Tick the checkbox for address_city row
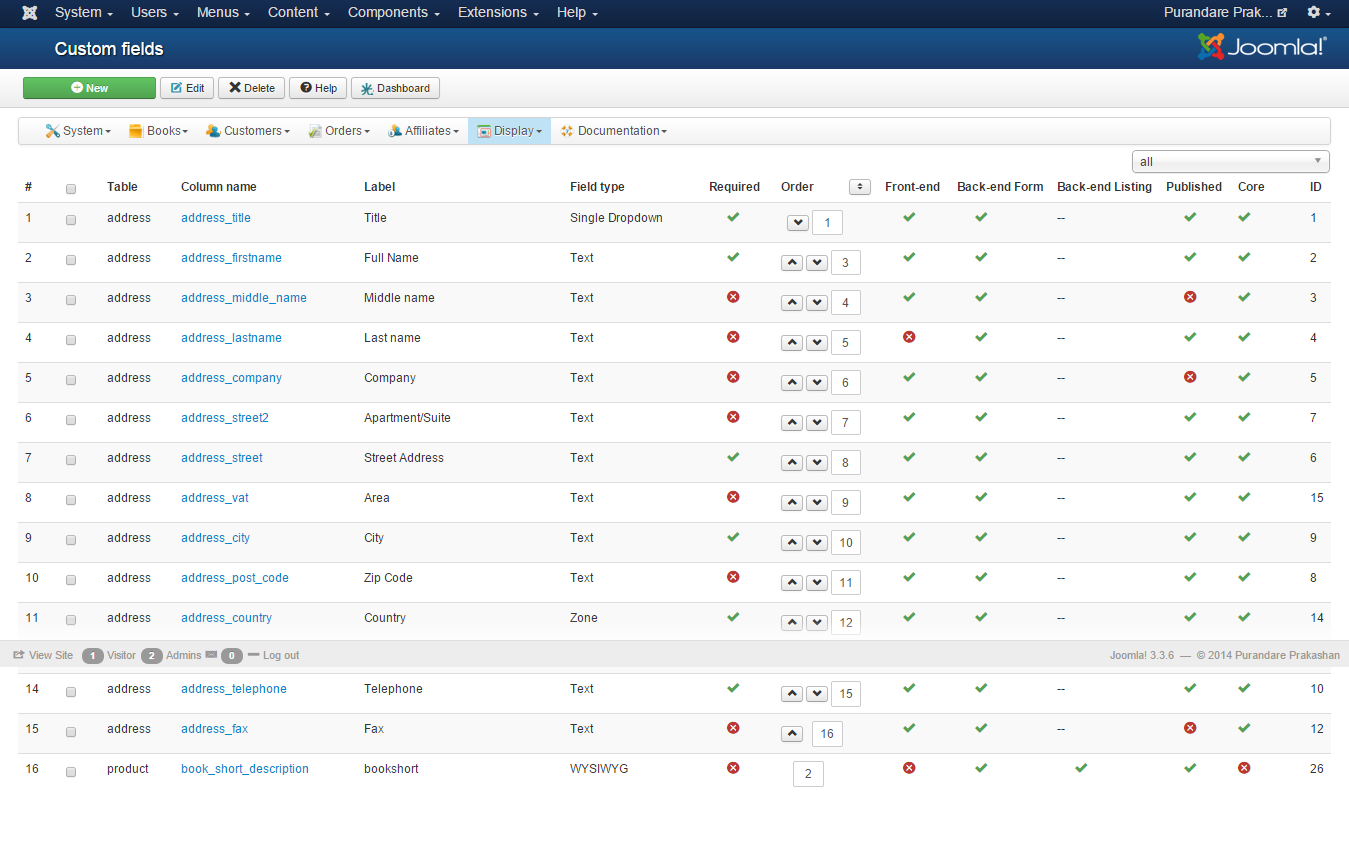 [x=71, y=540]
